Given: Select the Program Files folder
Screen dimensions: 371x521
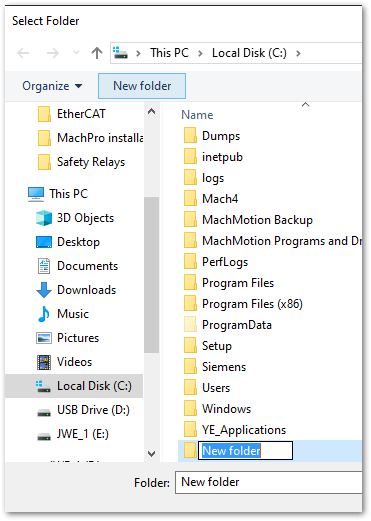Looking at the screenshot, I should pos(229,283).
